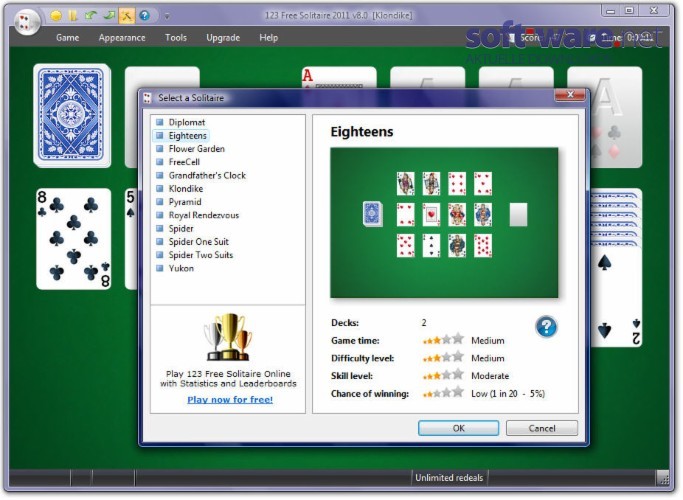This screenshot has width=683, height=500.
Task: Click the icon beside Yukon
Action: click(159, 268)
